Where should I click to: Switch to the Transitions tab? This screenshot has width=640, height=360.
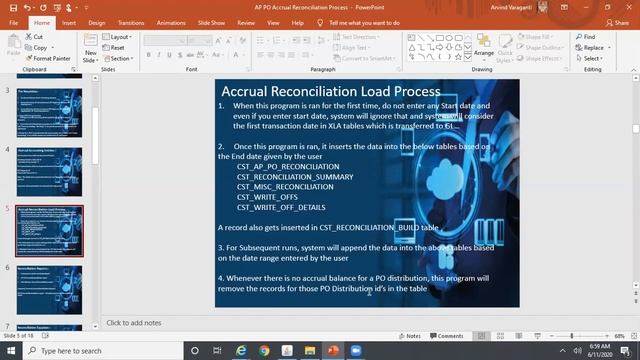[131, 23]
